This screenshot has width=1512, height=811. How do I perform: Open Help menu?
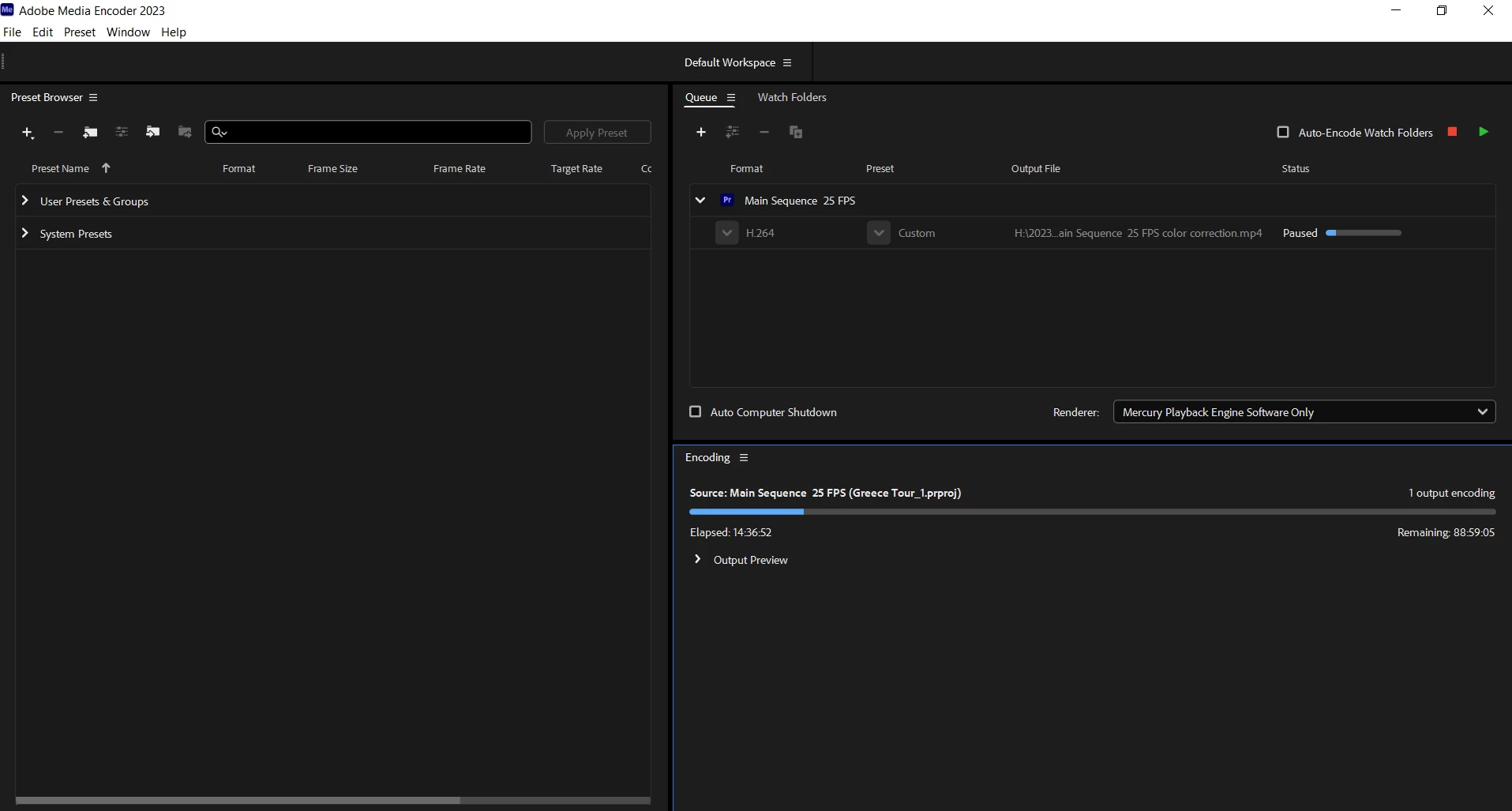pyautogui.click(x=174, y=32)
